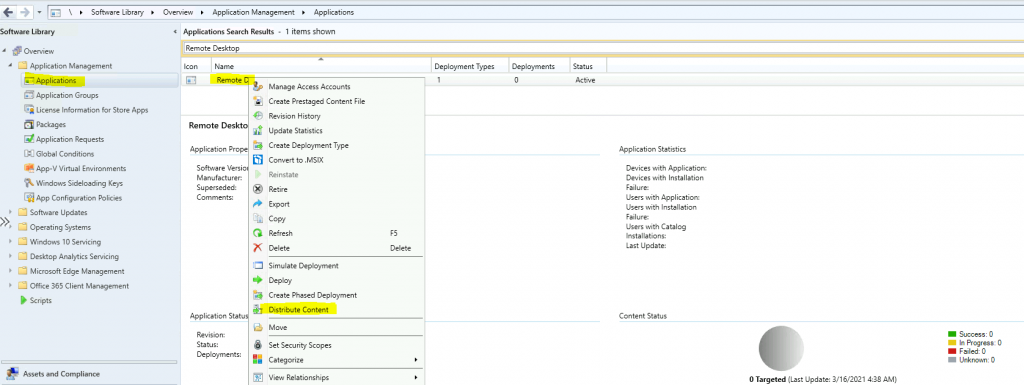Open the navigation history dropdown arrow
The image size is (1024, 385).
tap(39, 12)
